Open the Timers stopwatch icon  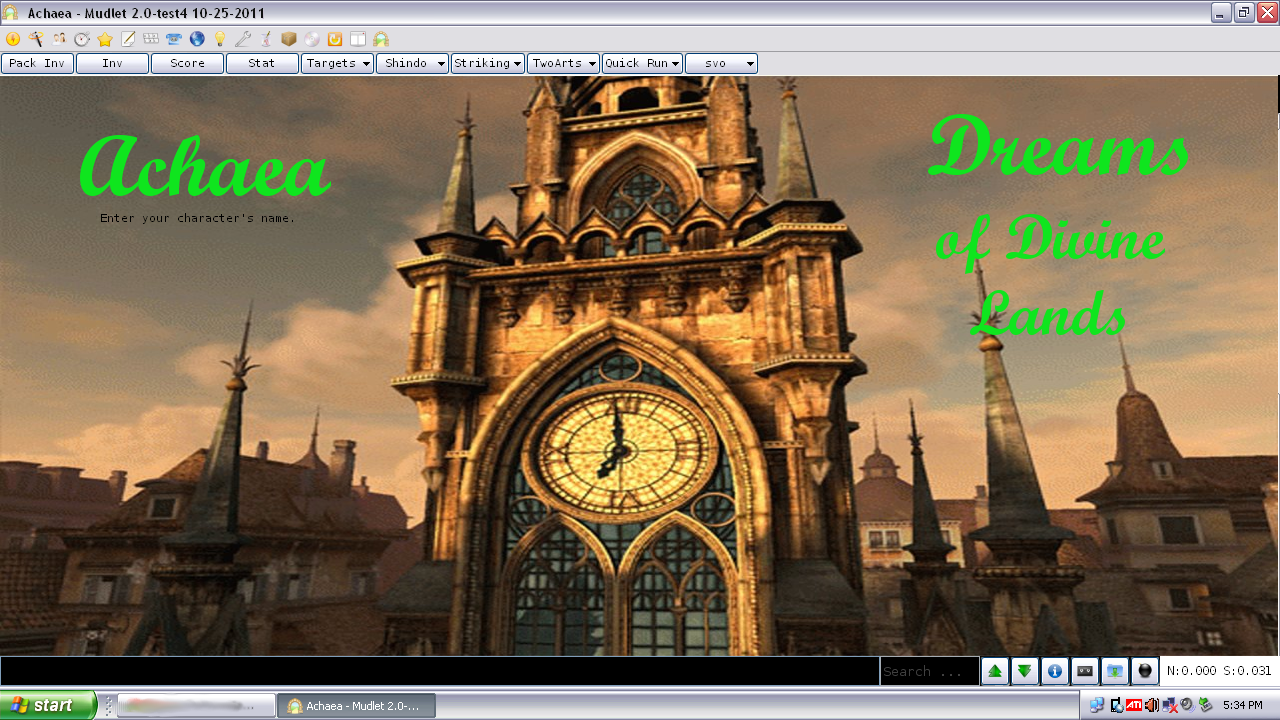(82, 39)
